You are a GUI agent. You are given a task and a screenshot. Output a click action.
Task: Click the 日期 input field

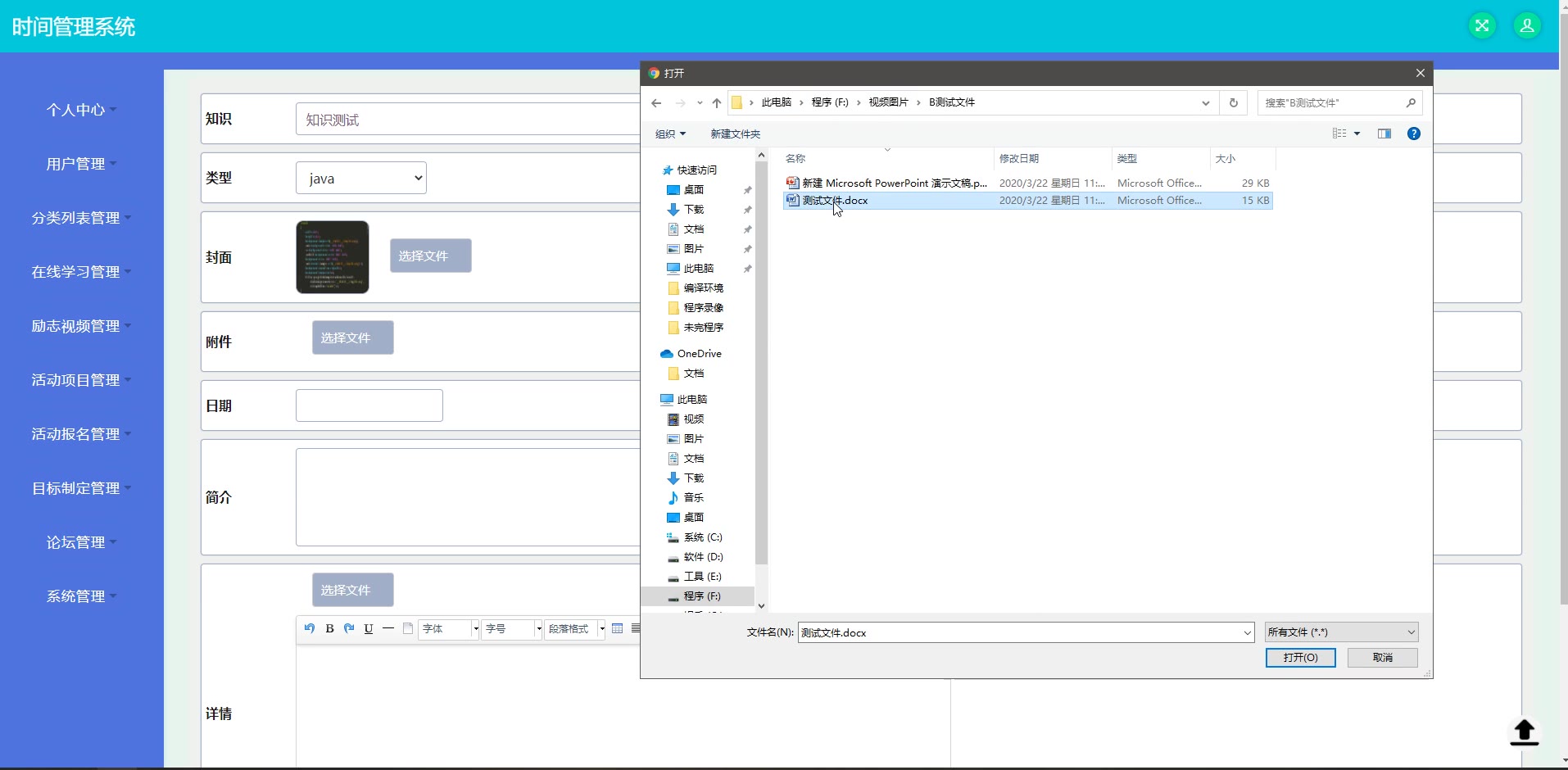tap(369, 405)
